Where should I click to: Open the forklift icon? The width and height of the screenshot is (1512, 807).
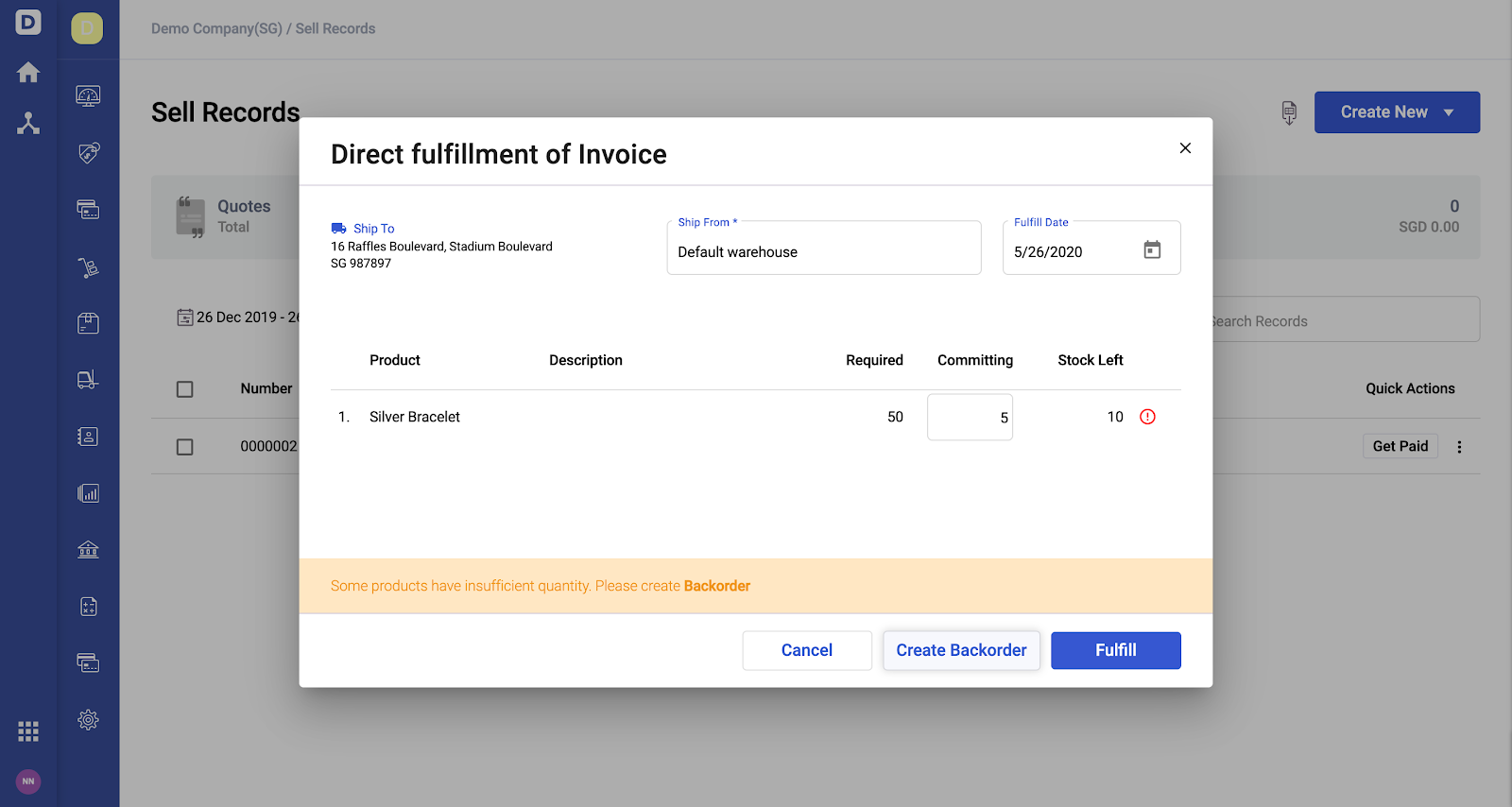[x=88, y=380]
